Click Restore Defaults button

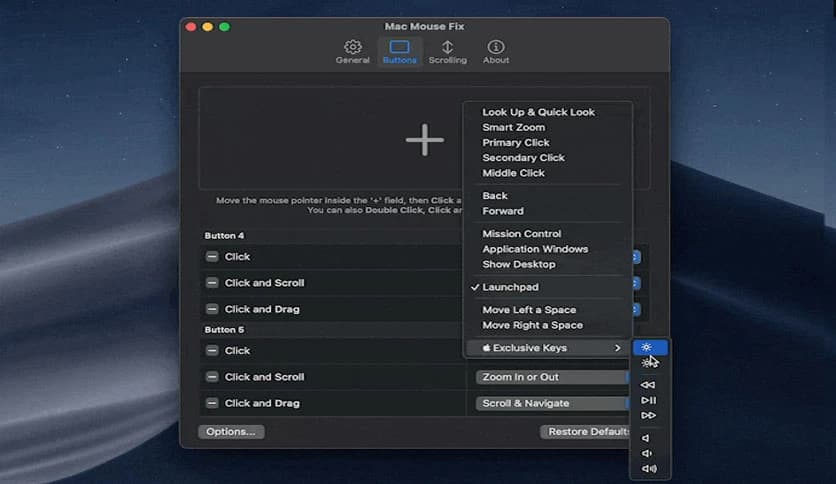(x=586, y=432)
